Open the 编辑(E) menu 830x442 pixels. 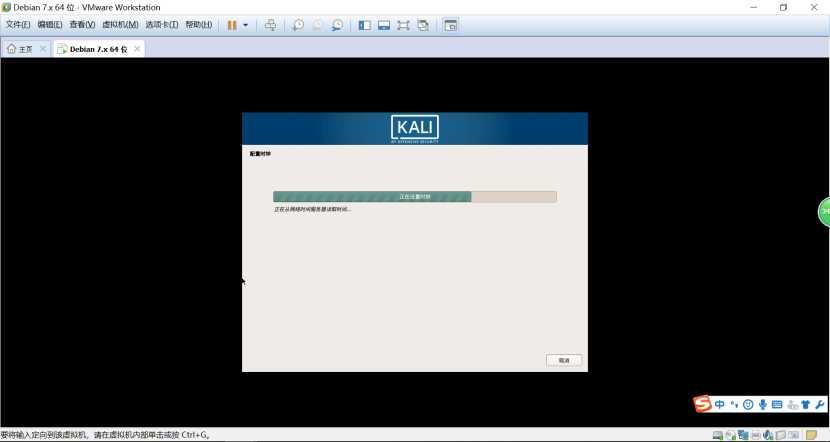click(x=50, y=25)
